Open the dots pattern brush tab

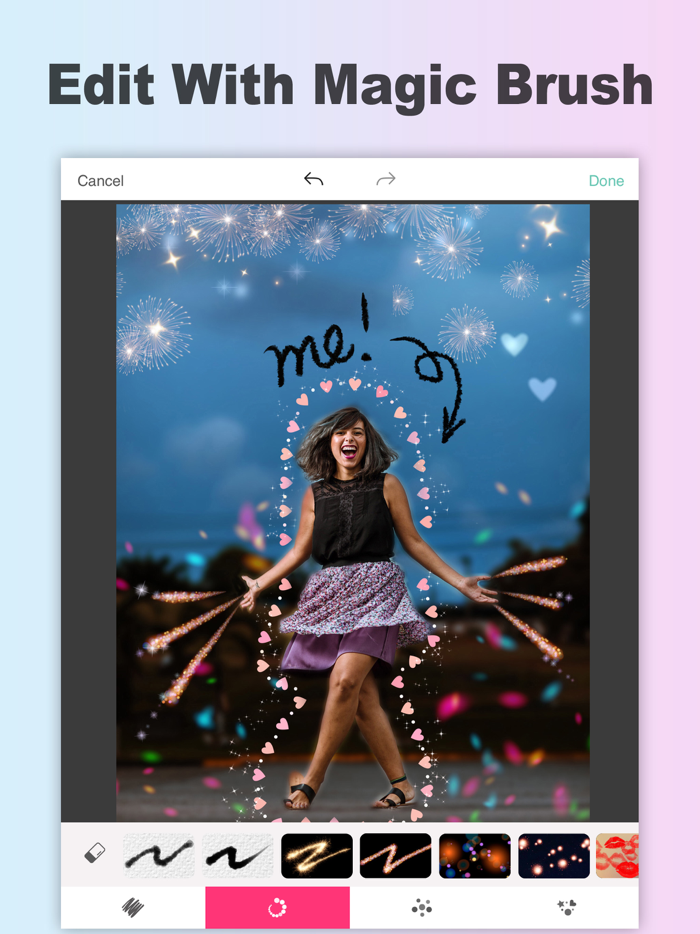[422, 907]
